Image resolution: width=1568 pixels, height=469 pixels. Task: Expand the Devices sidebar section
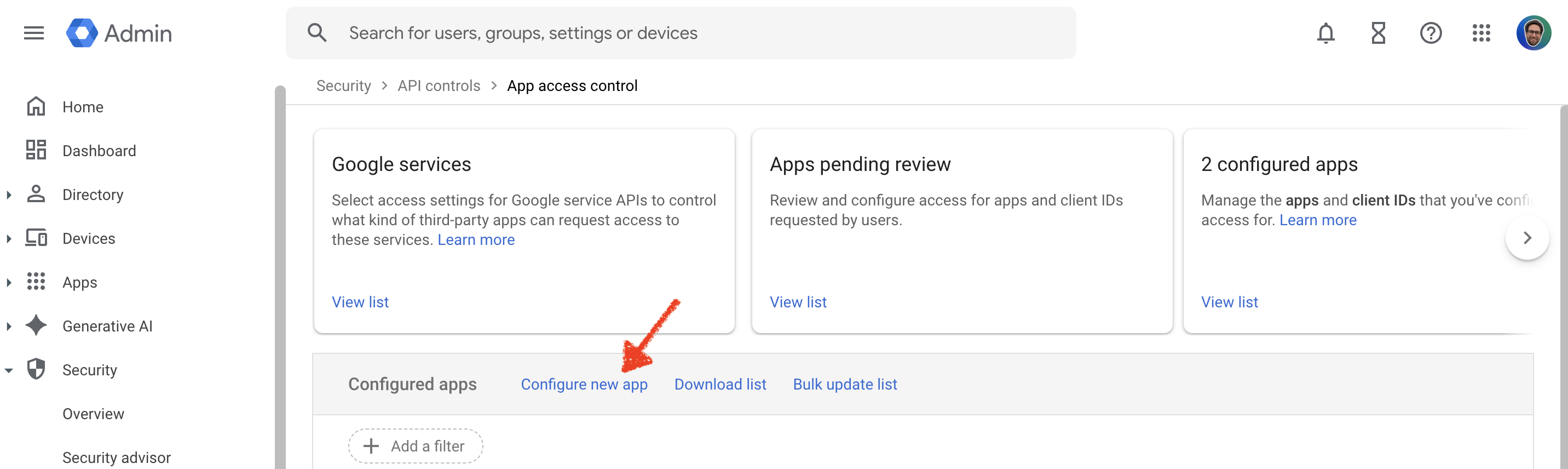coord(9,239)
